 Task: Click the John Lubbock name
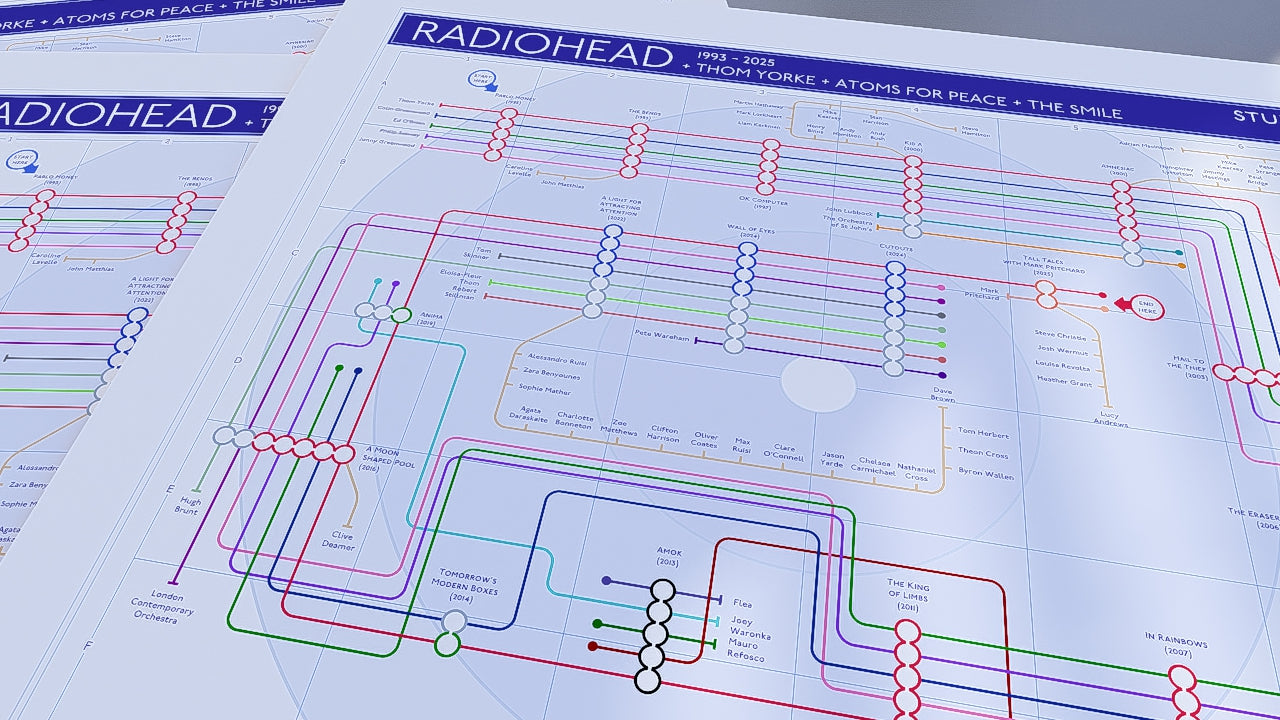848,211
